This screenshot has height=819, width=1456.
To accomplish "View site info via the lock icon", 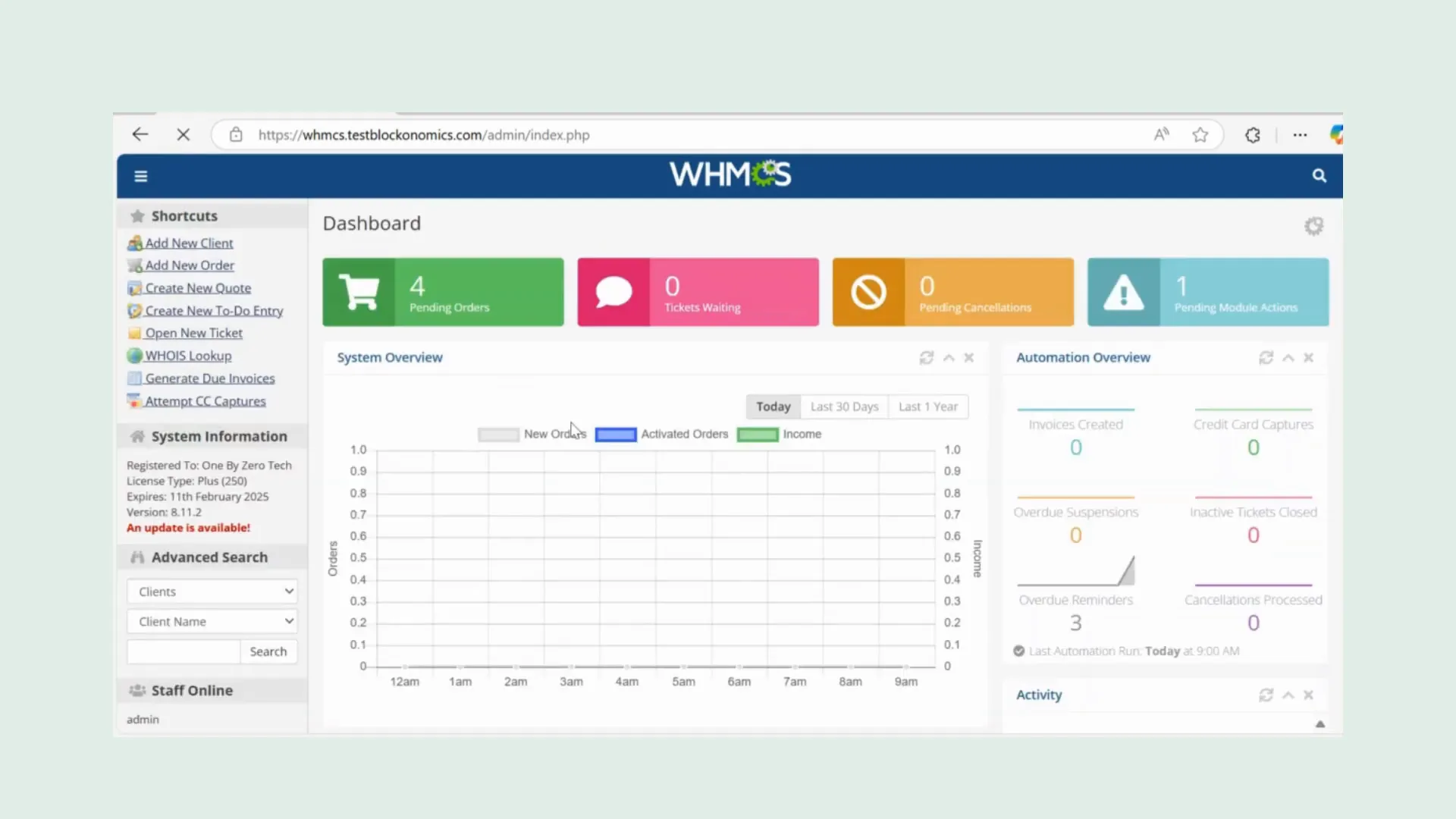I will click(236, 134).
